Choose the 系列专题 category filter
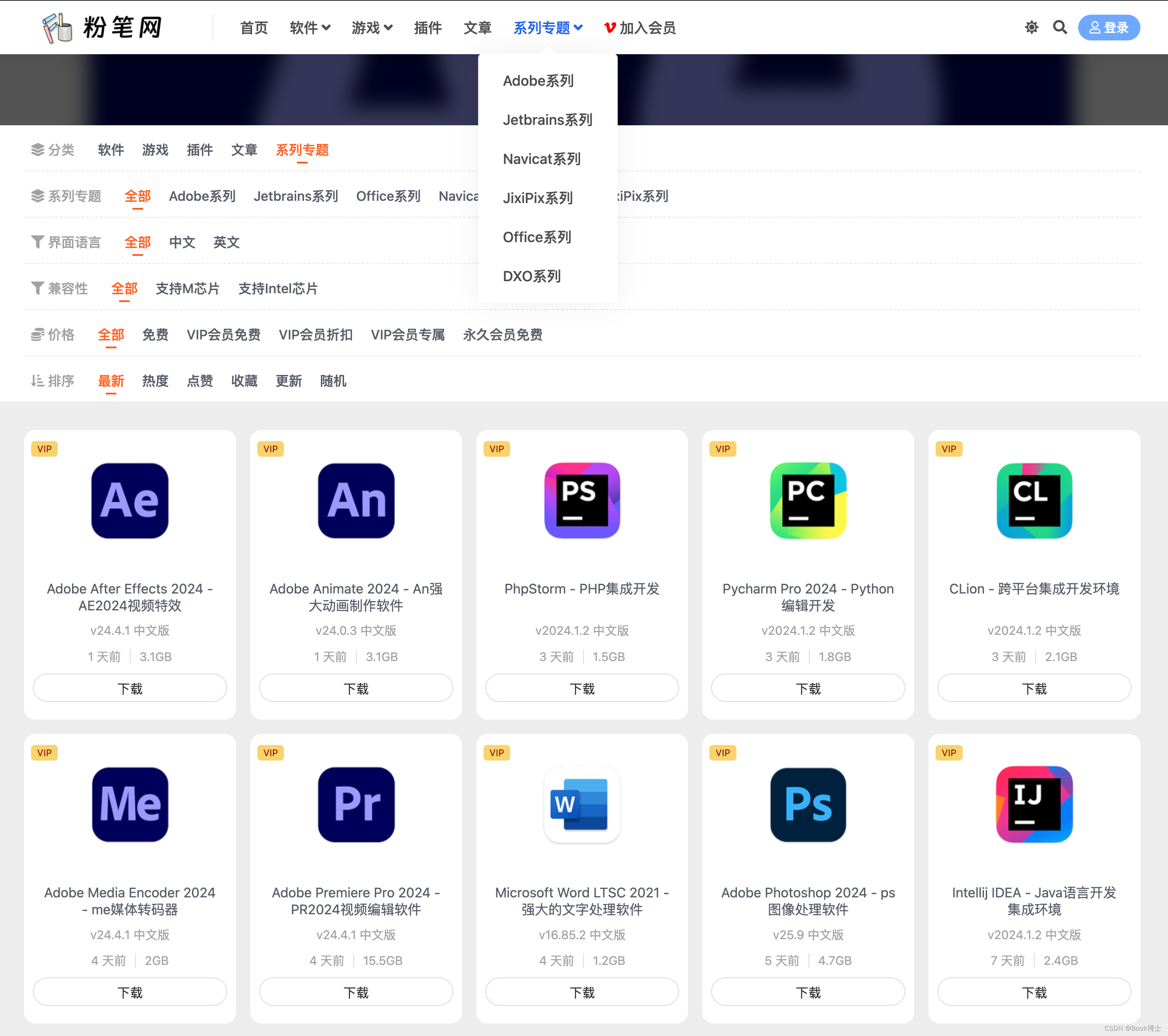 pyautogui.click(x=302, y=150)
